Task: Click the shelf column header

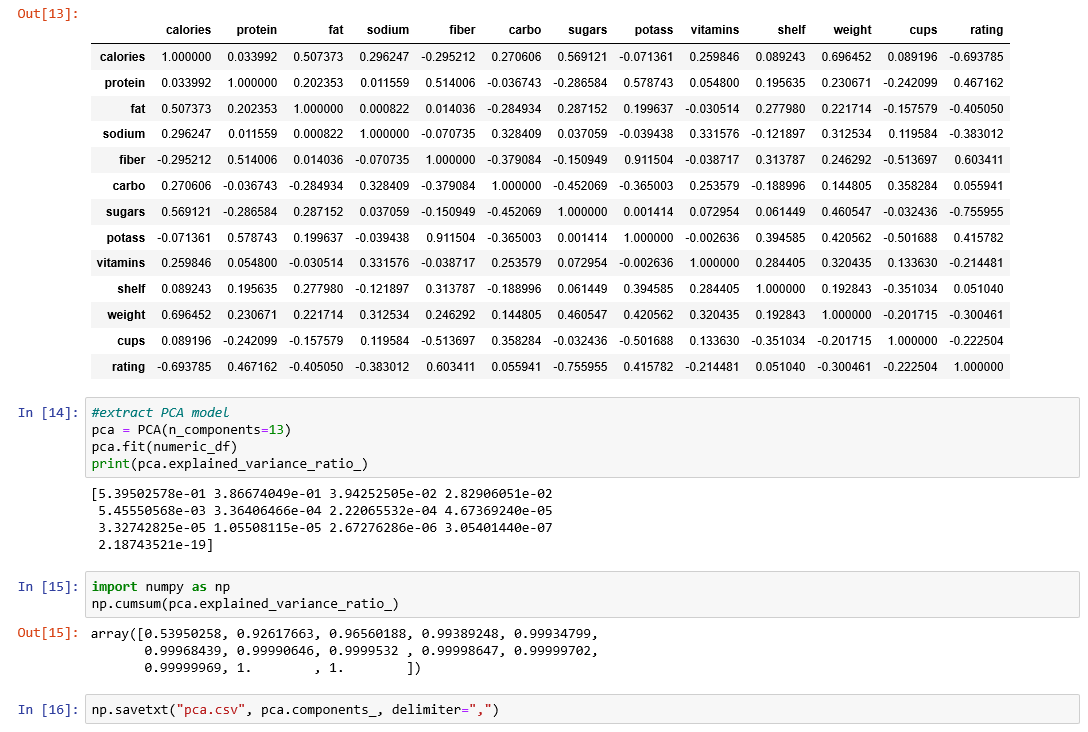Action: (791, 30)
